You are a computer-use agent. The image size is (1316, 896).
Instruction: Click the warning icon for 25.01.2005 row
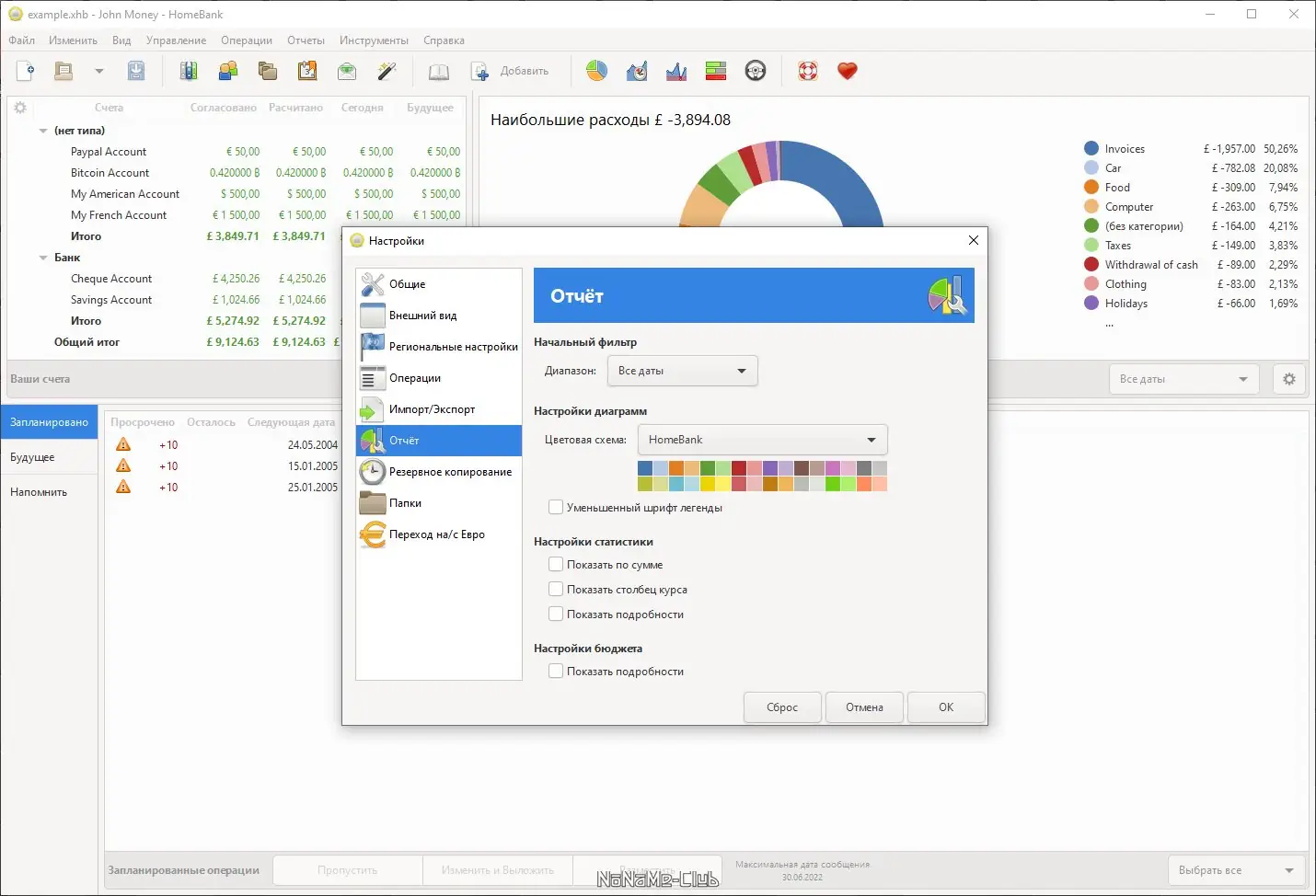click(x=123, y=488)
